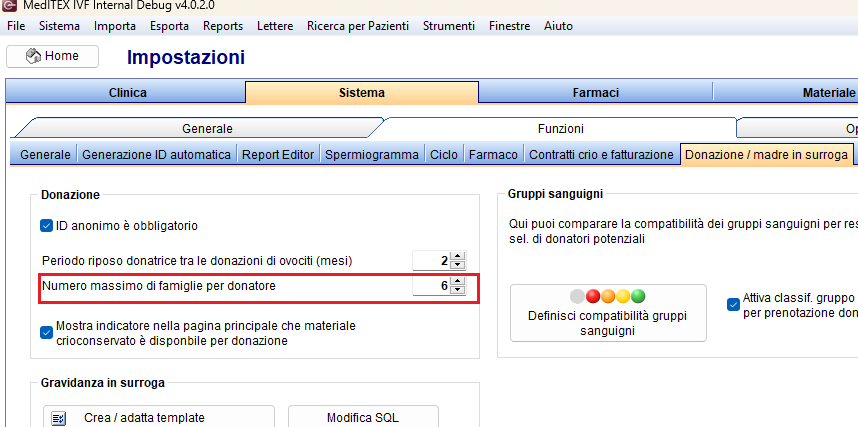Select the Sistema main tab
858x427 pixels.
coord(362,93)
